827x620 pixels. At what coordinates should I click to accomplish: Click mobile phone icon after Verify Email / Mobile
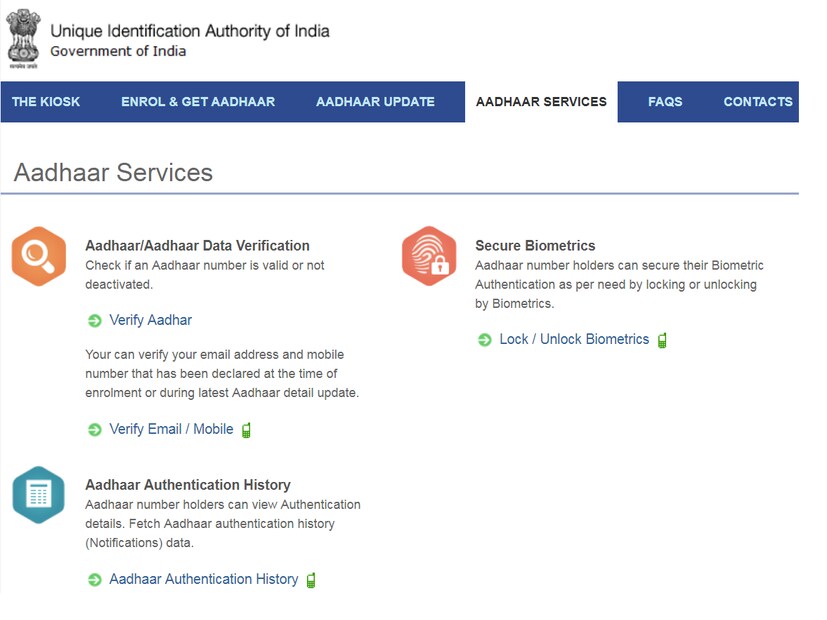246,430
